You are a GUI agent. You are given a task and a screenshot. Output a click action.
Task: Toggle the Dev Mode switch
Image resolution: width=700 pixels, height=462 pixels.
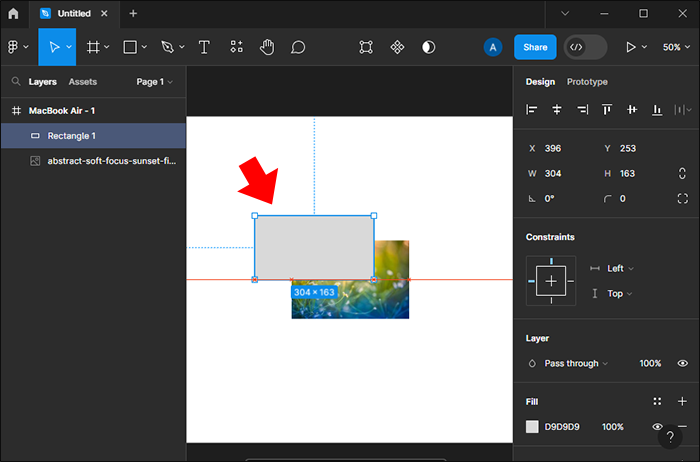pos(585,47)
